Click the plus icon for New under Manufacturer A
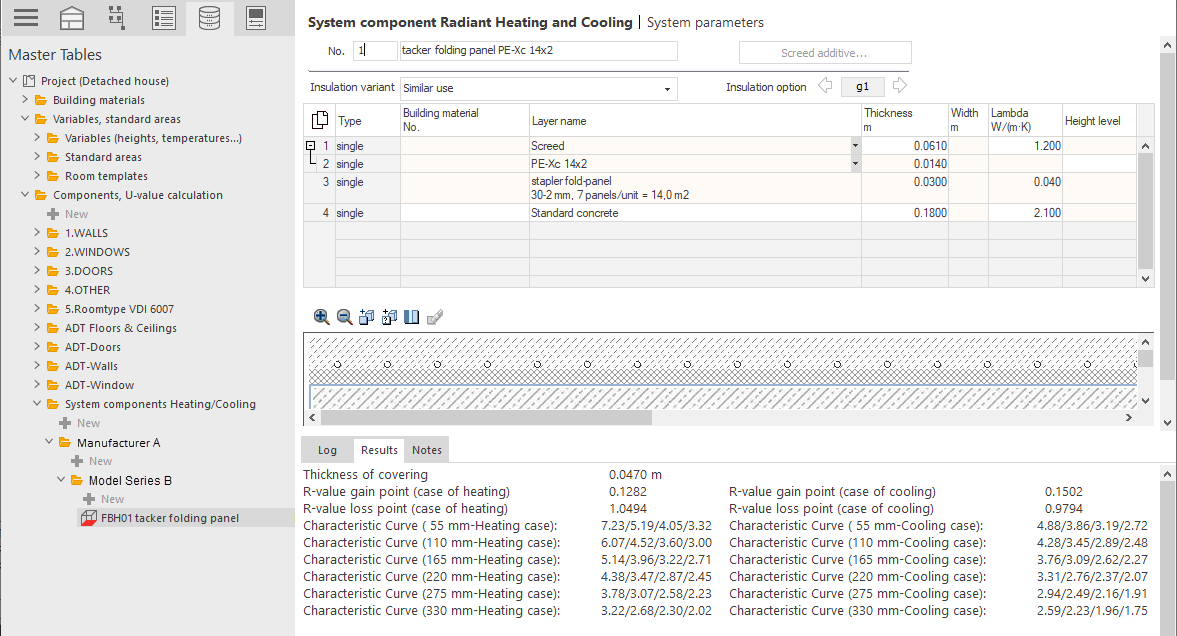1177x636 pixels. [x=77, y=461]
